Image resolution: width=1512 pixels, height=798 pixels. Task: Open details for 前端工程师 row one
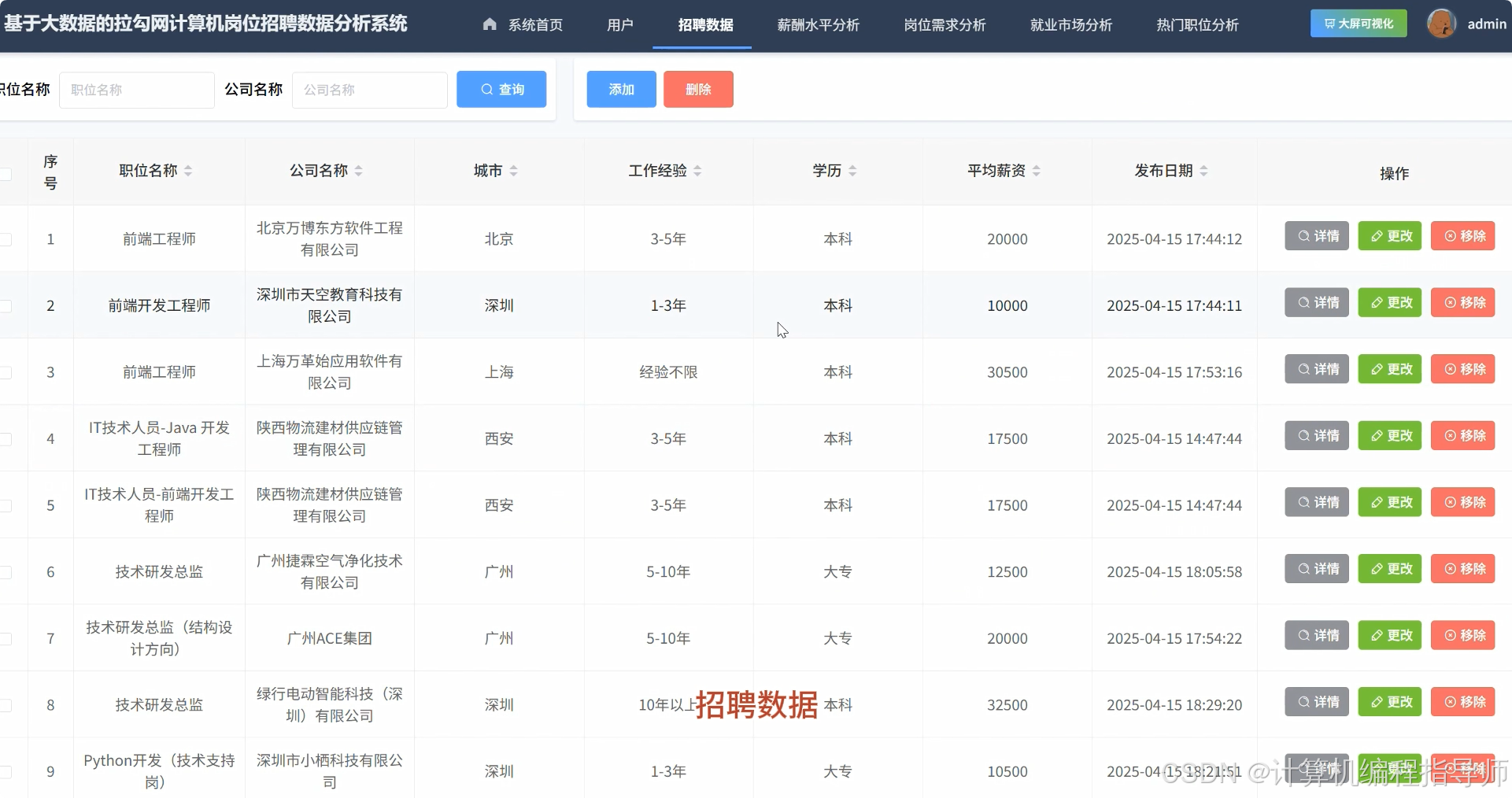click(x=1315, y=235)
